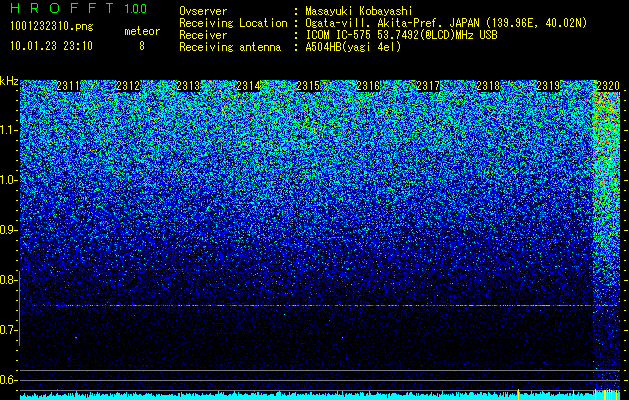The width and height of the screenshot is (629, 400).
Task: Click the 0.6 kHz axis label
Action: coord(8,380)
